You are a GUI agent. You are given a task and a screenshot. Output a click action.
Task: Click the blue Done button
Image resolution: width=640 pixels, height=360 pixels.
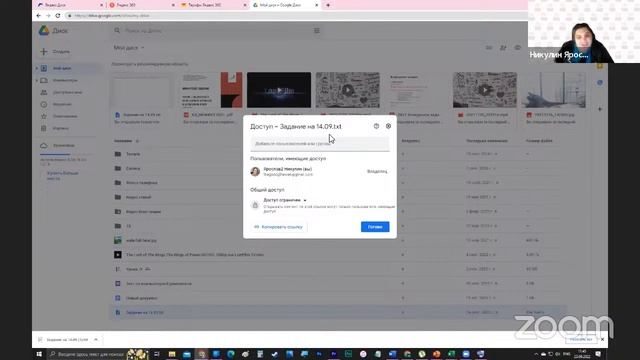pyautogui.click(x=375, y=227)
